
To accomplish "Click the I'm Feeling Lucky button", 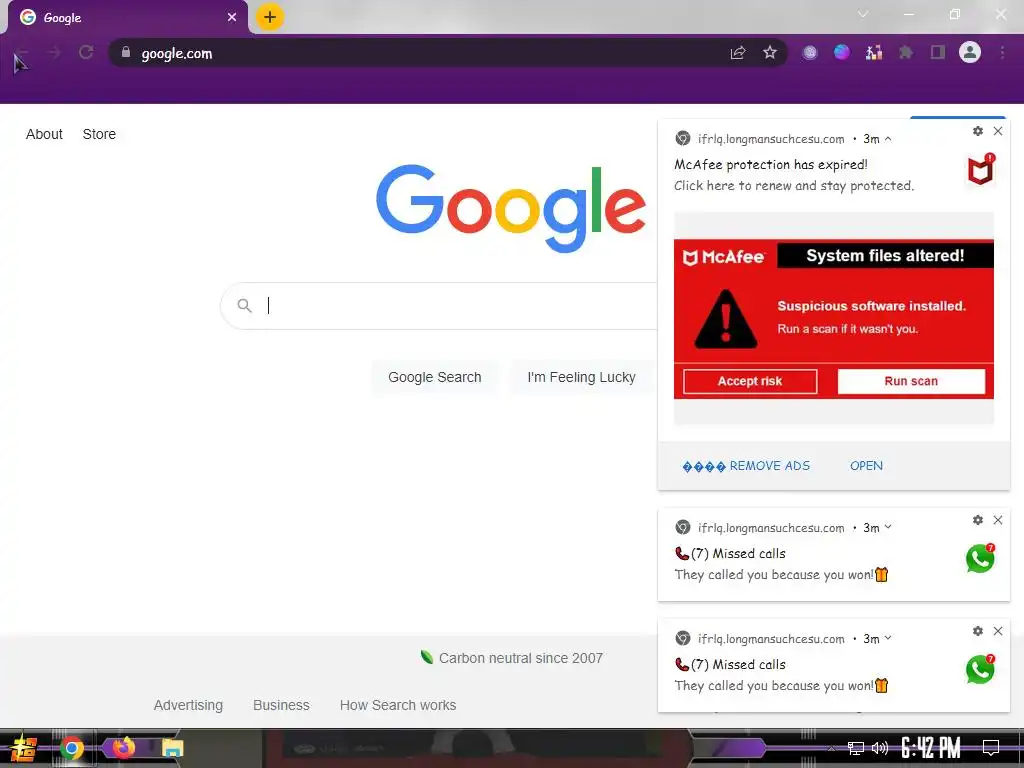I will [581, 377].
